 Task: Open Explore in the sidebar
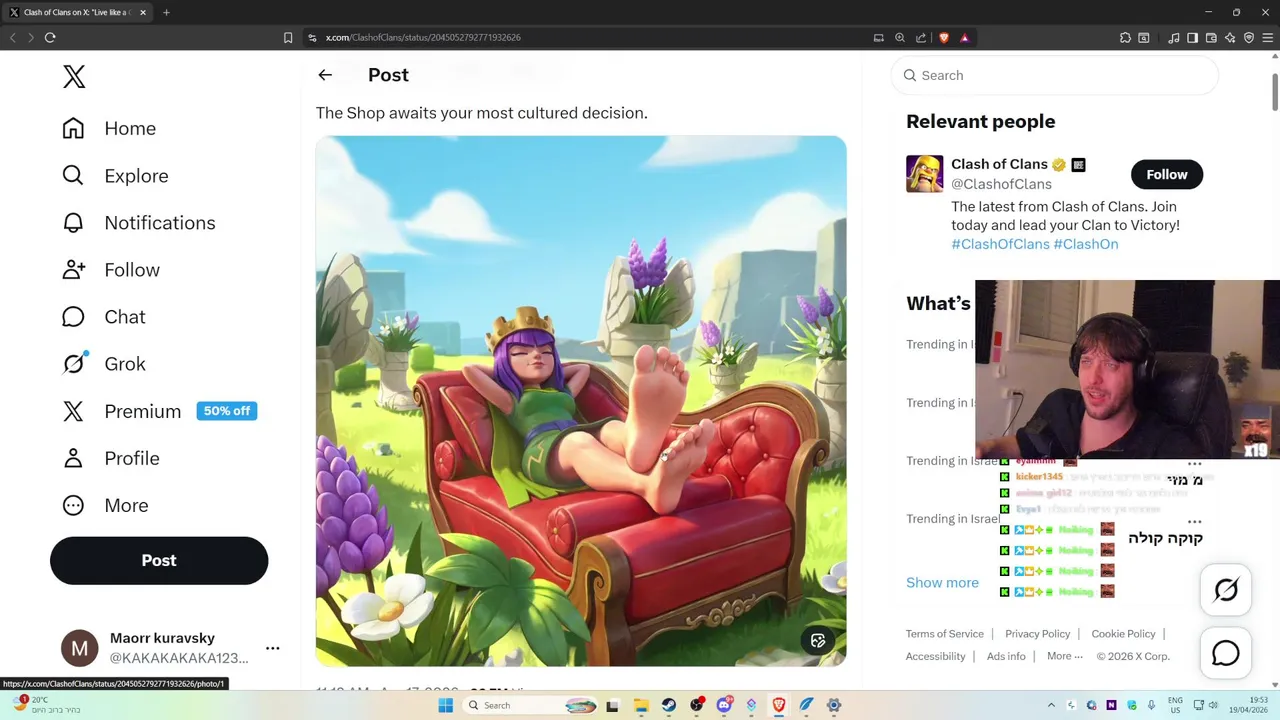[115, 175]
